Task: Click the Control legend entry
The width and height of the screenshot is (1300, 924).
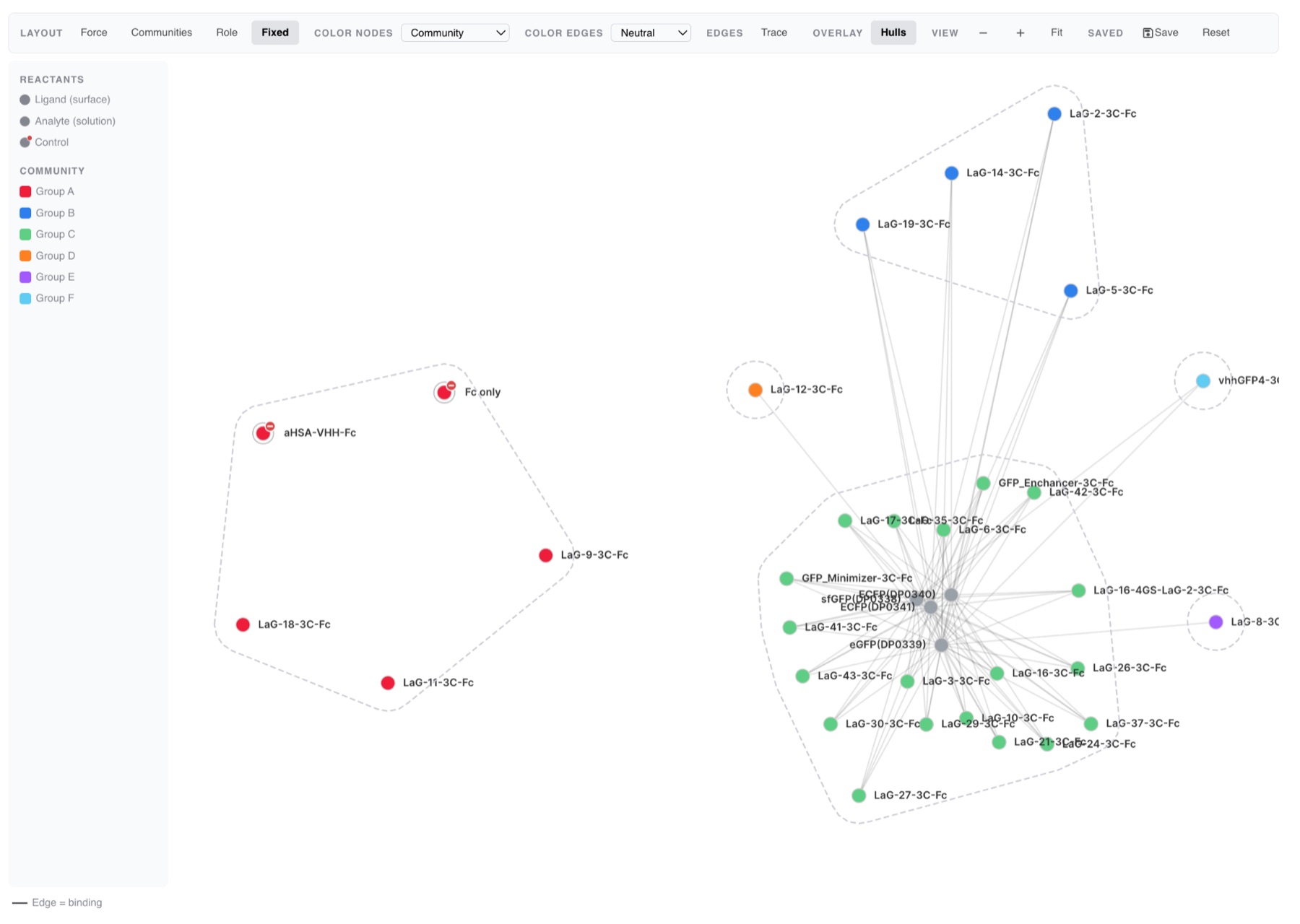Action: pos(44,142)
